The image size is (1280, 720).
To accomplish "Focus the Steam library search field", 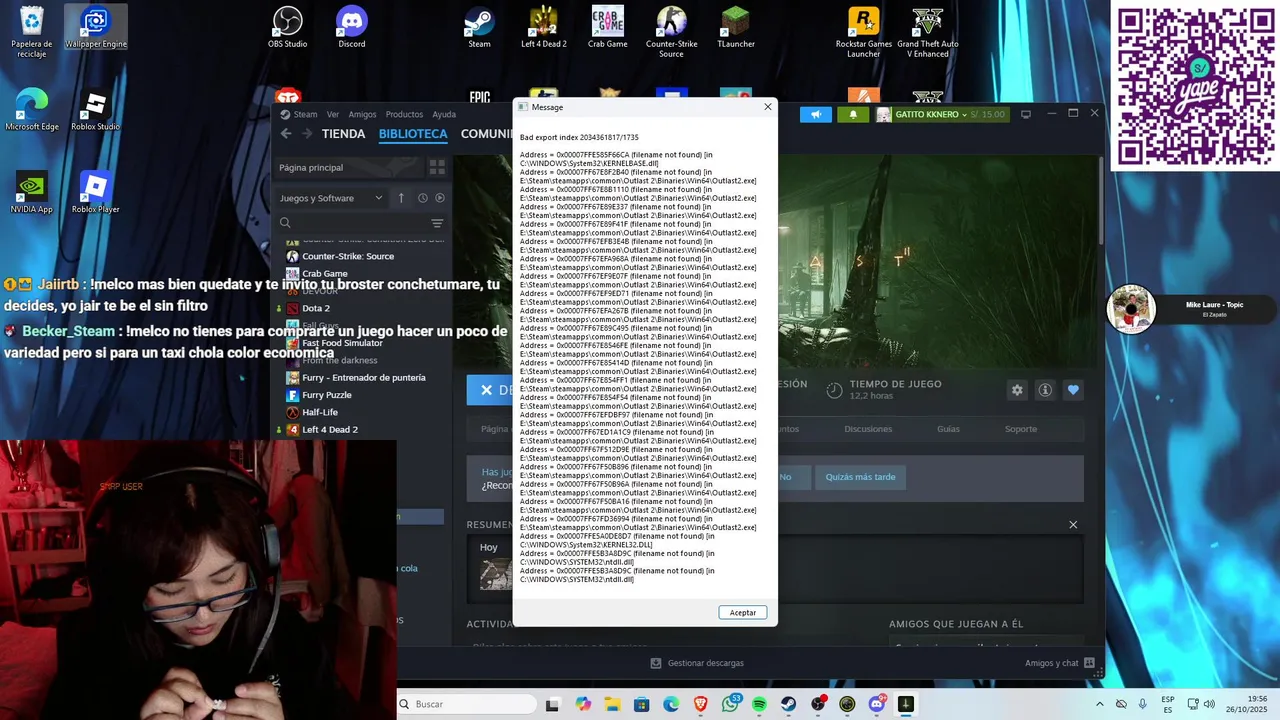I will coord(352,223).
